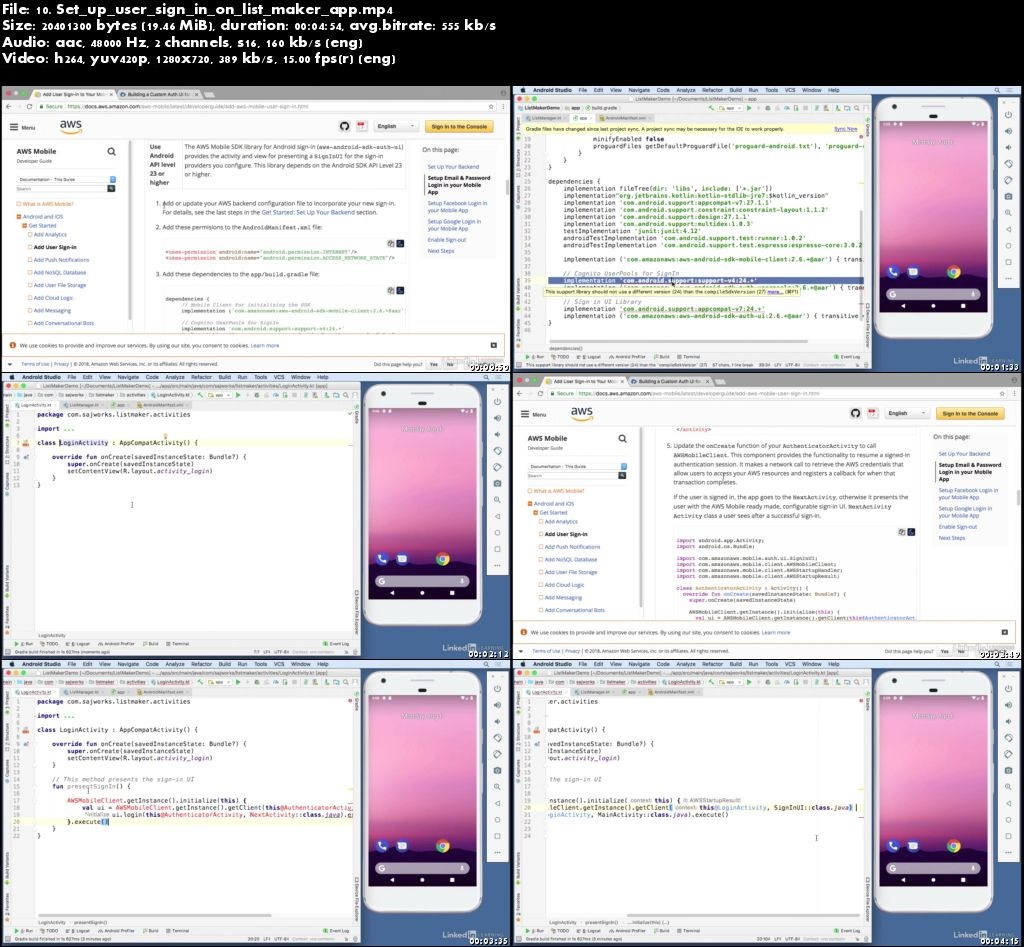The image size is (1024, 947).
Task: Tap Google search bar on emulator, 00:01:33 frame
Action: (933, 294)
